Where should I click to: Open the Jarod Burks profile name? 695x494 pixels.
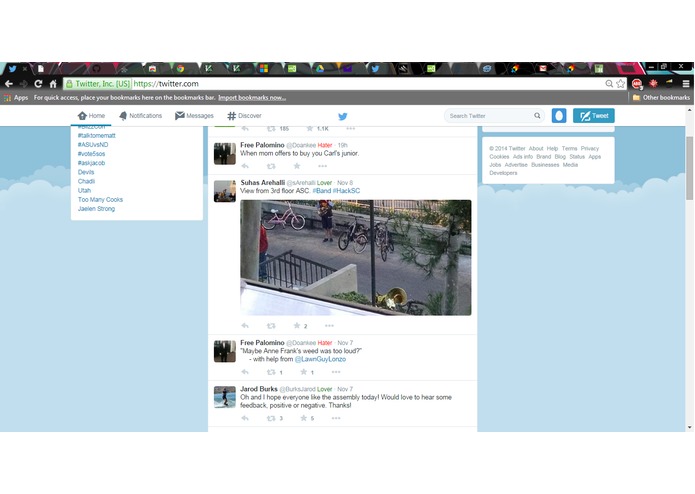[259, 389]
